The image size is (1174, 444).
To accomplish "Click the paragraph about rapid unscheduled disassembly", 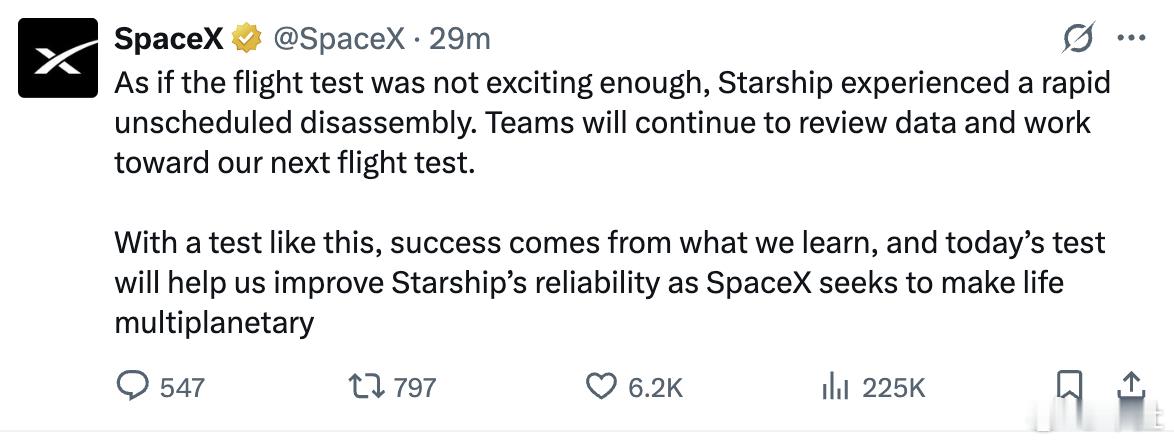I will tap(612, 122).
